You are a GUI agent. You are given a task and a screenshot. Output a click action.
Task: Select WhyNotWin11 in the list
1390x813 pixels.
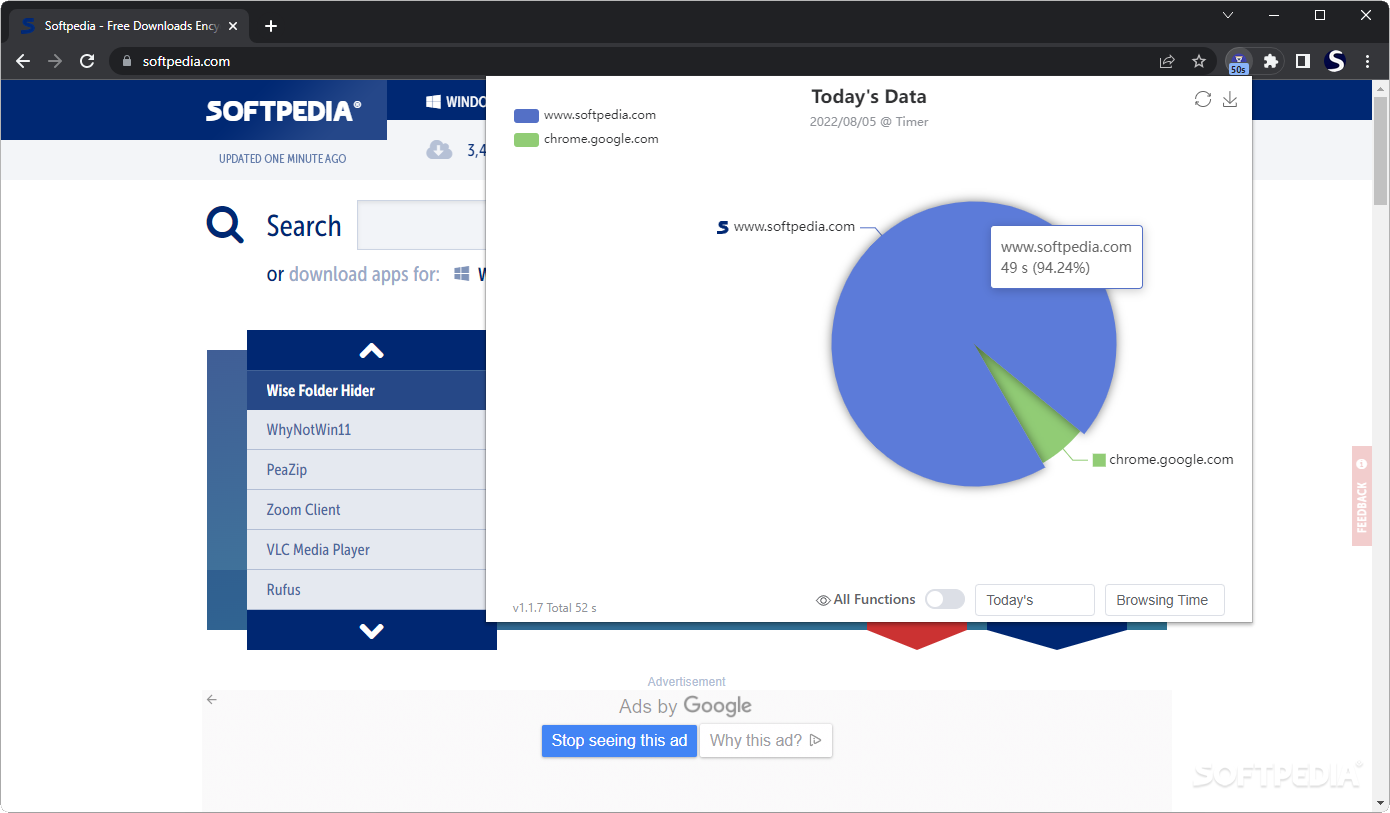(x=366, y=430)
